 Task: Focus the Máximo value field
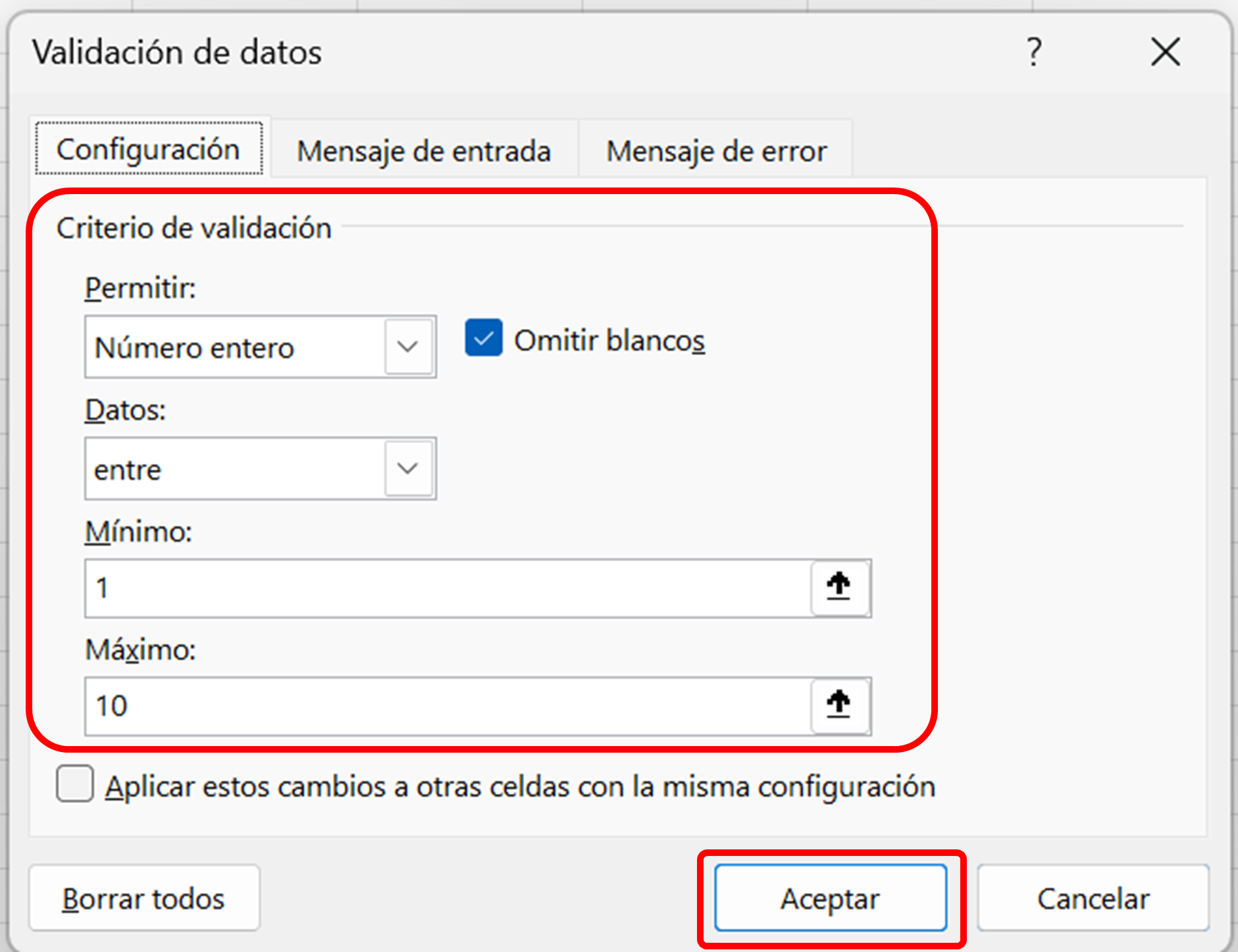pyautogui.click(x=448, y=706)
